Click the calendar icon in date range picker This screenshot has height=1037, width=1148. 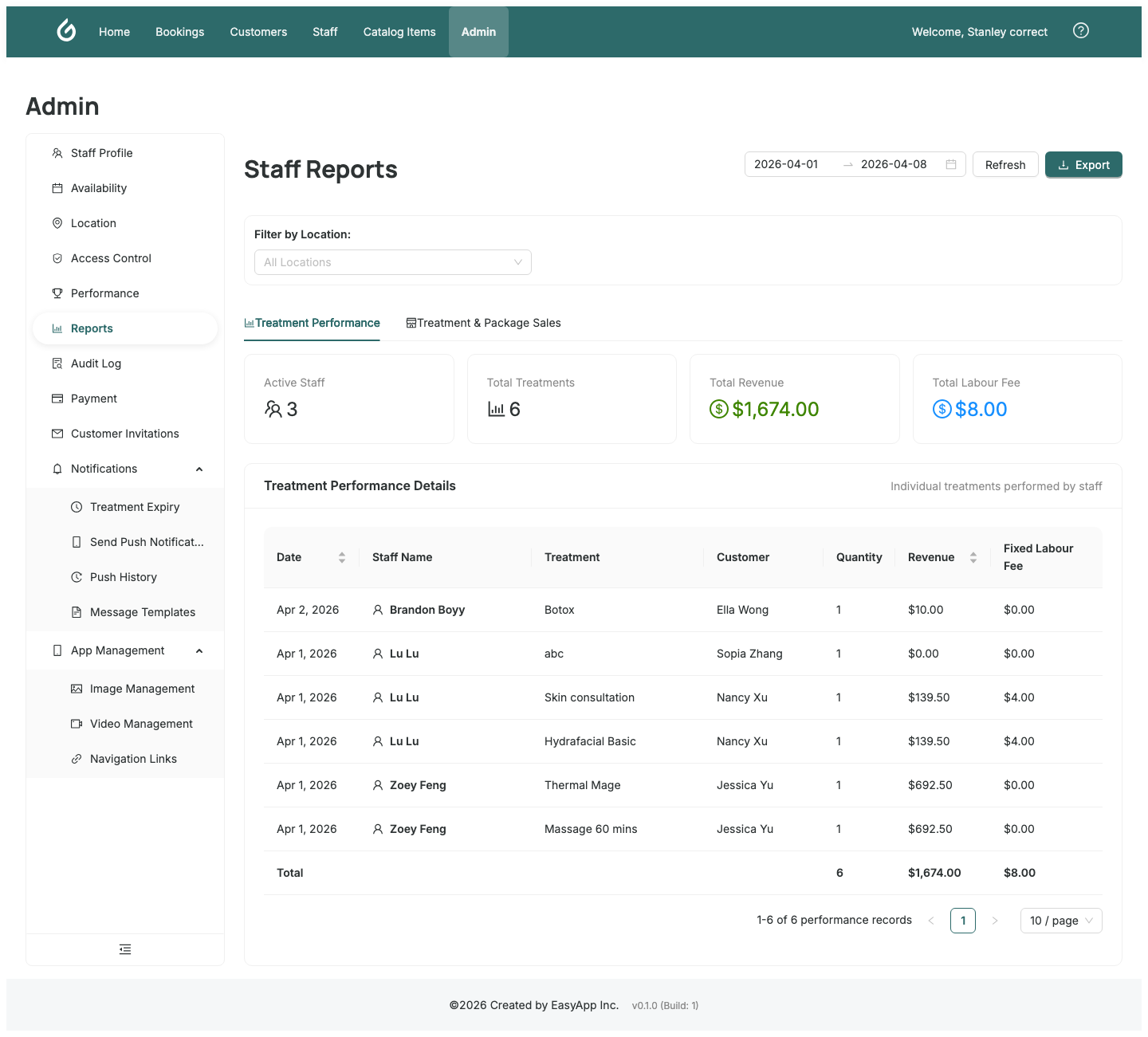pos(951,164)
